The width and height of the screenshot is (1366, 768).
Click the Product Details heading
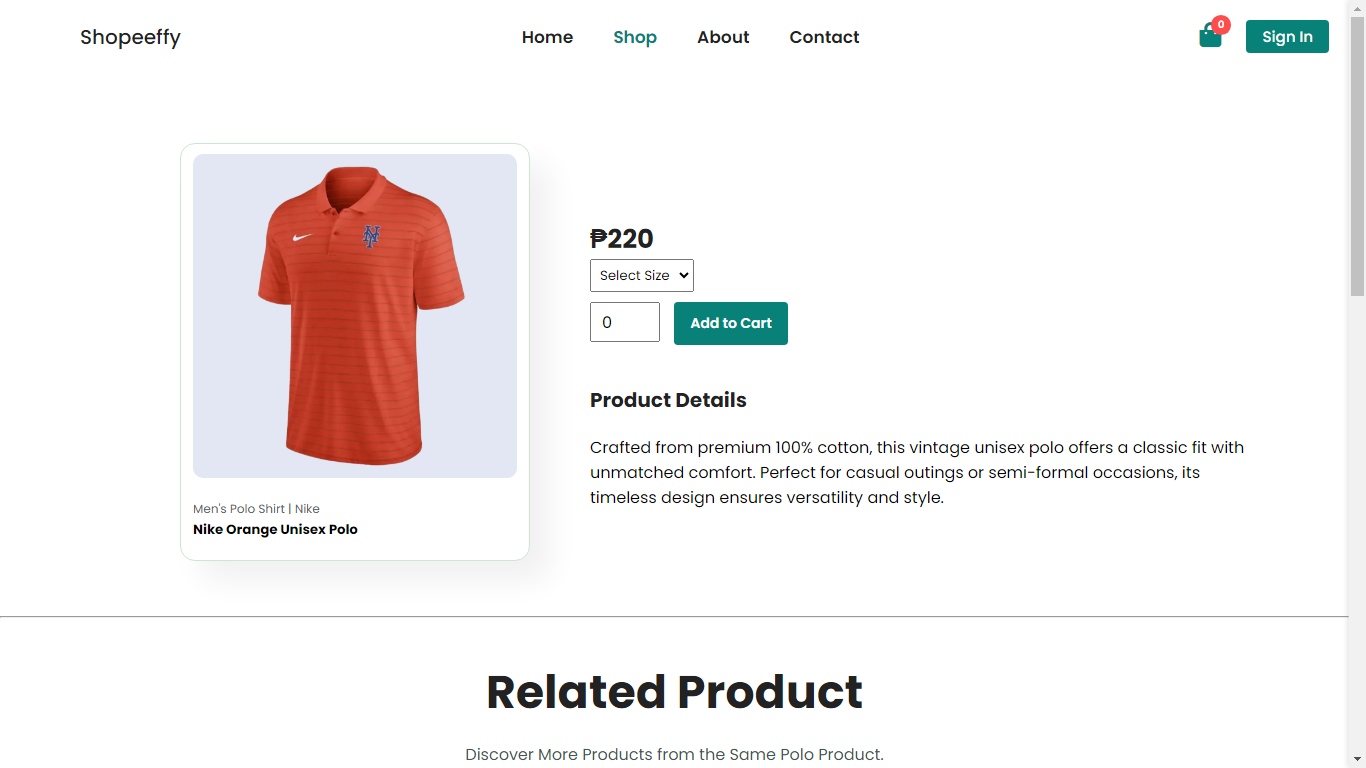pos(668,400)
